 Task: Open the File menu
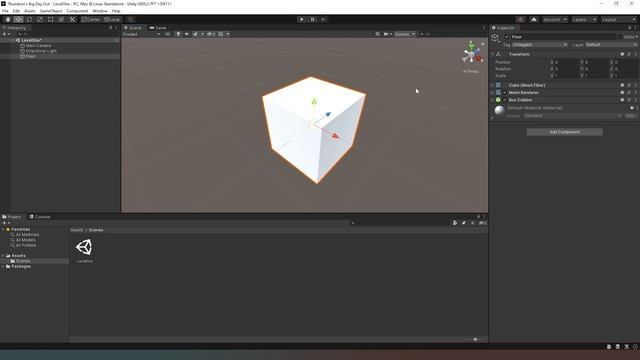[x=5, y=11]
